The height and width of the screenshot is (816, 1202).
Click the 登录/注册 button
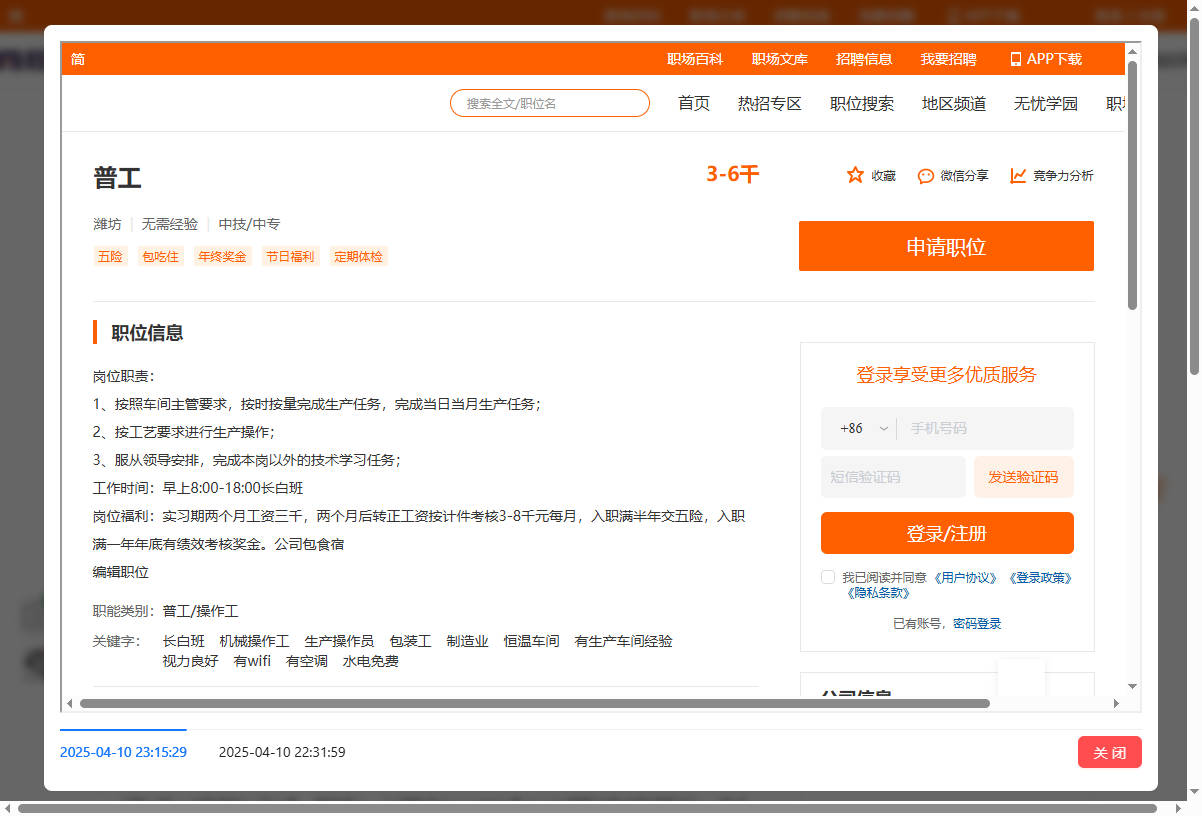946,533
